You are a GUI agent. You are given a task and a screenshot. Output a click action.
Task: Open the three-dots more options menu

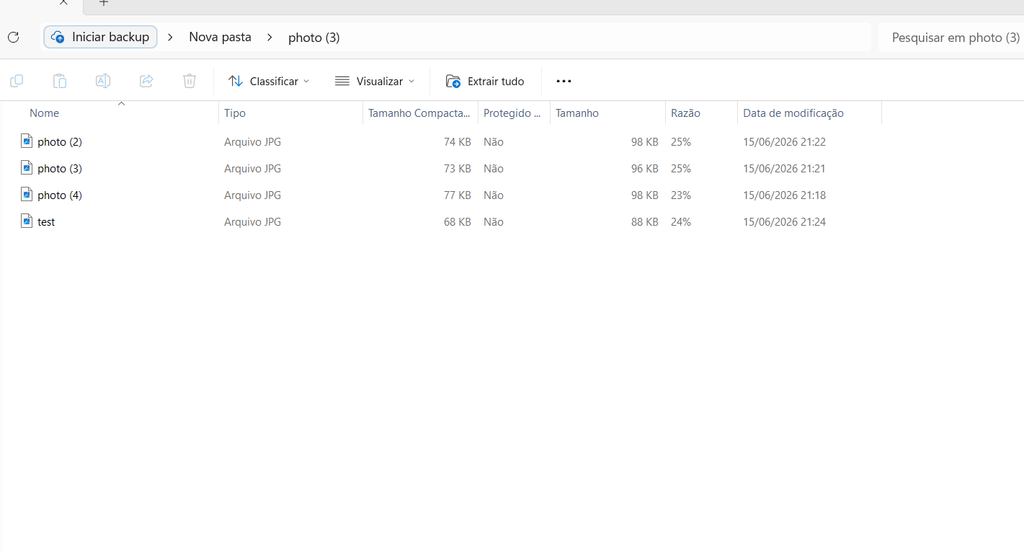pyautogui.click(x=564, y=81)
